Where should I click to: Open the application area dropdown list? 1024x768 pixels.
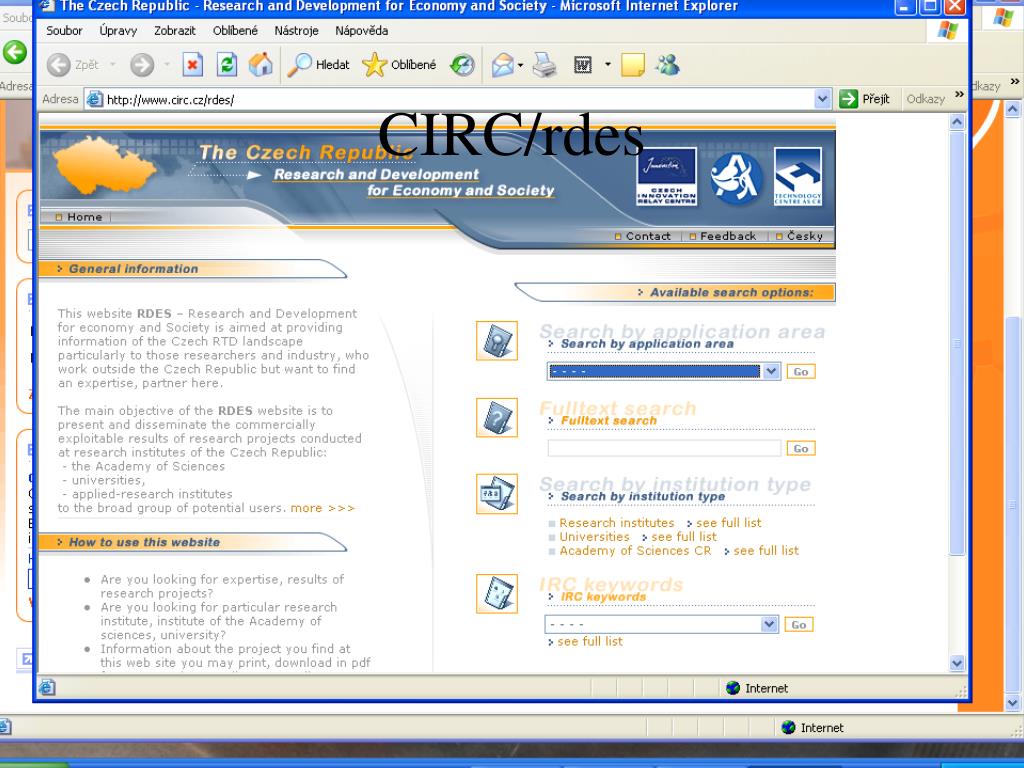[771, 372]
